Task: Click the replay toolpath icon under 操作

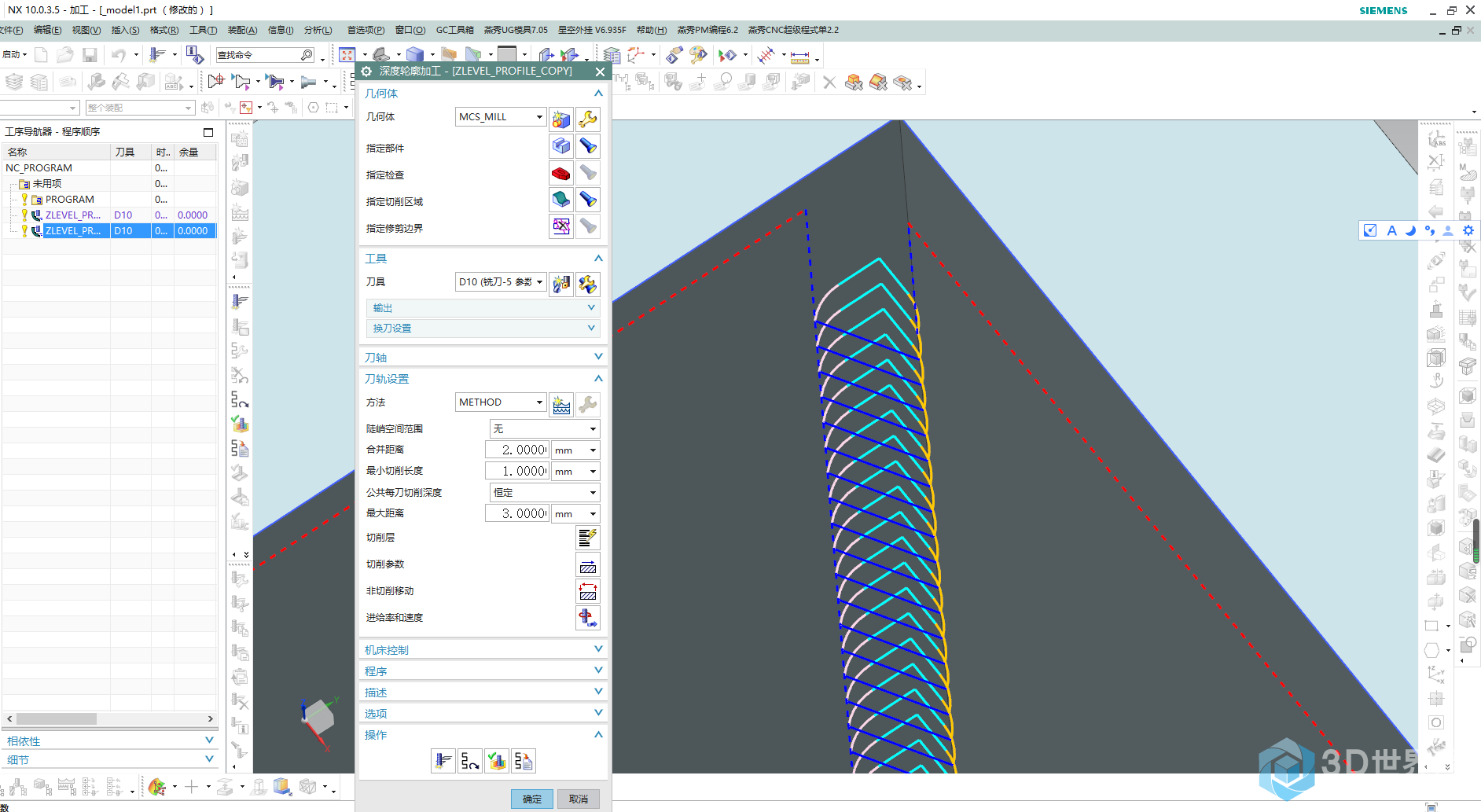Action: 470,761
